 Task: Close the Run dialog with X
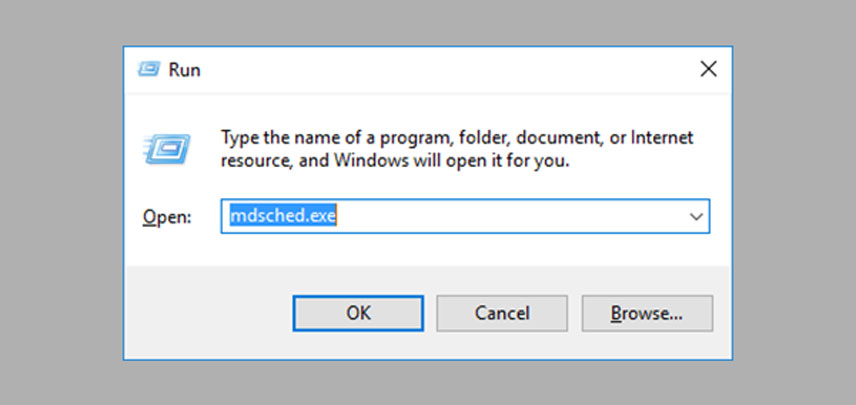coord(708,69)
